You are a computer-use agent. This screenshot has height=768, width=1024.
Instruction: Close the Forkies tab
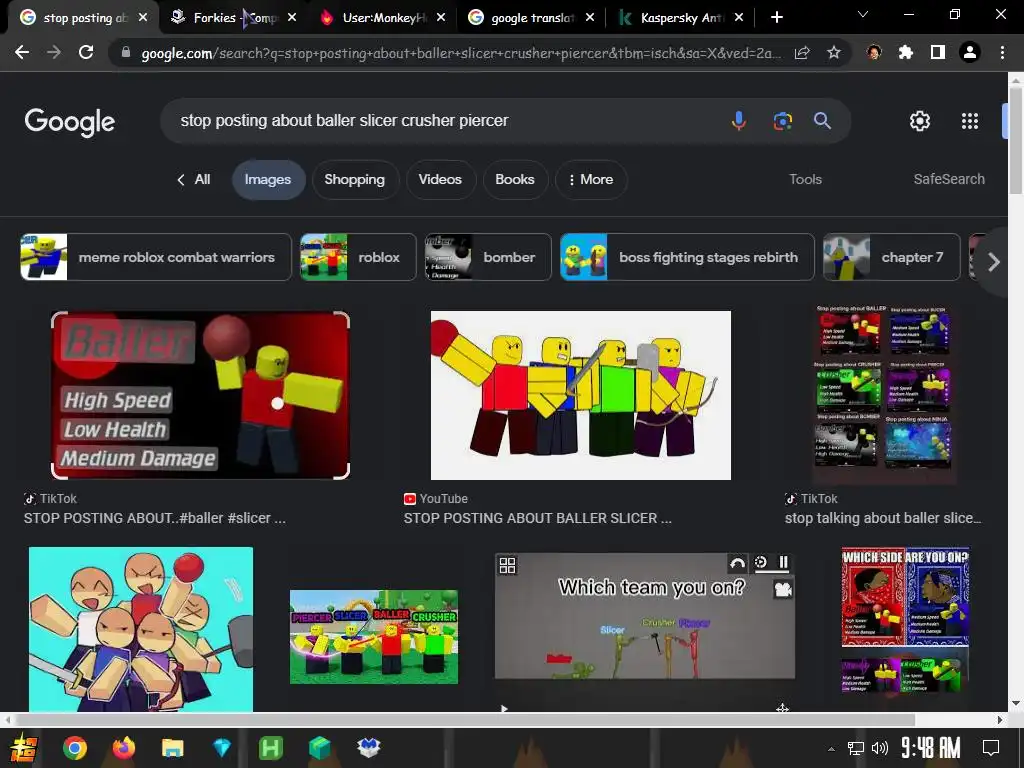[292, 18]
